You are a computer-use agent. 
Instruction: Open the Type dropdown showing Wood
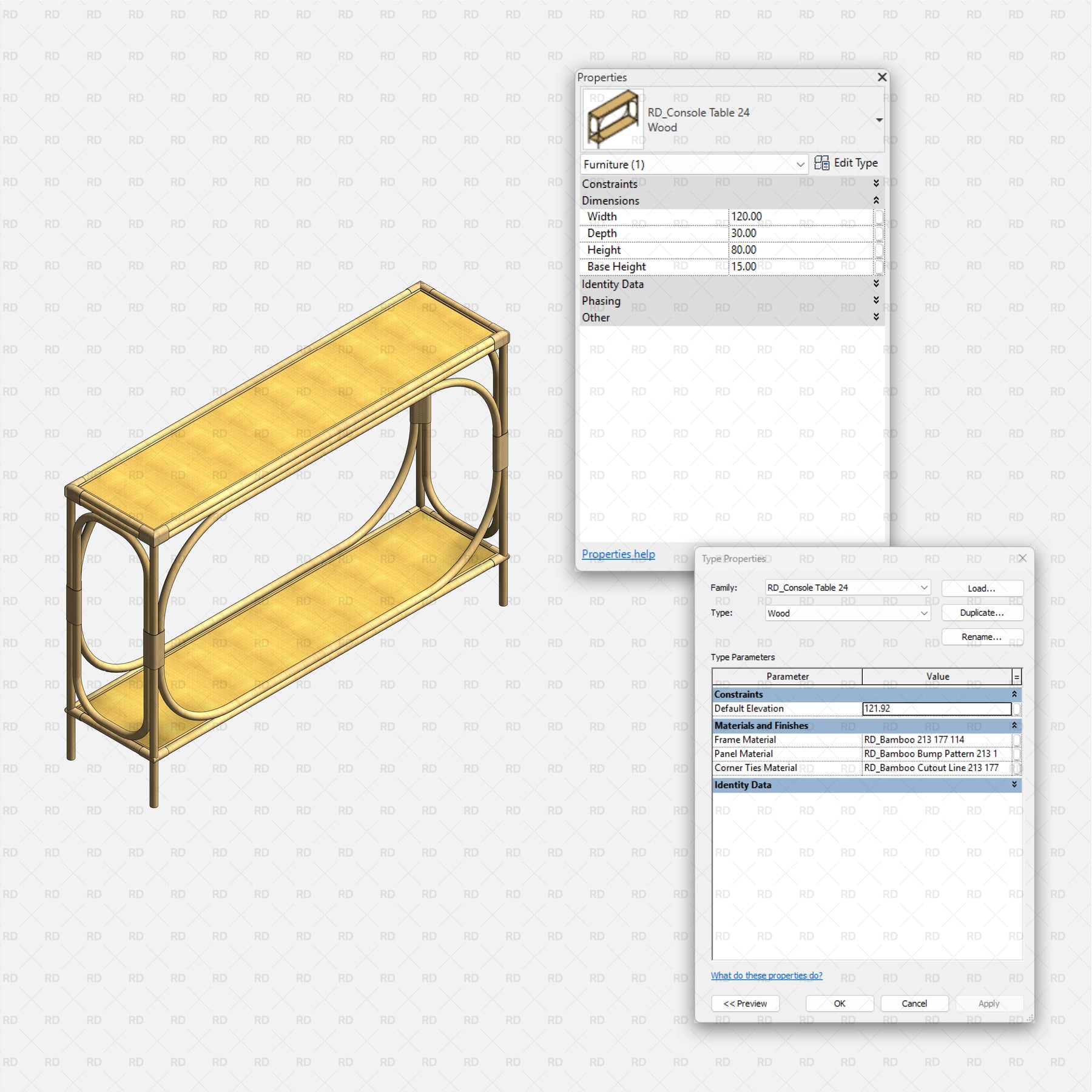pos(923,613)
